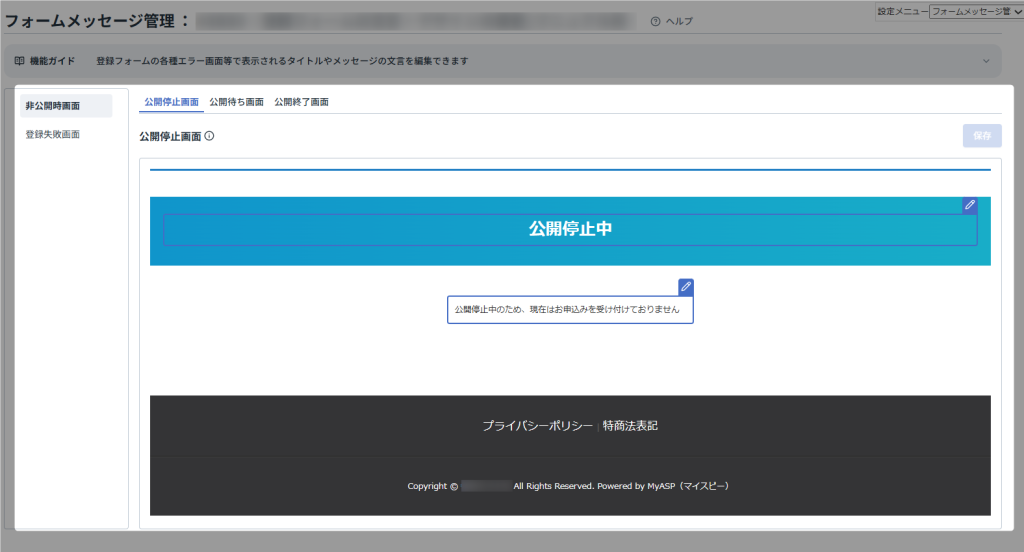Switch to the 公開待ち画面 tab
The width and height of the screenshot is (1024, 552).
(x=236, y=102)
